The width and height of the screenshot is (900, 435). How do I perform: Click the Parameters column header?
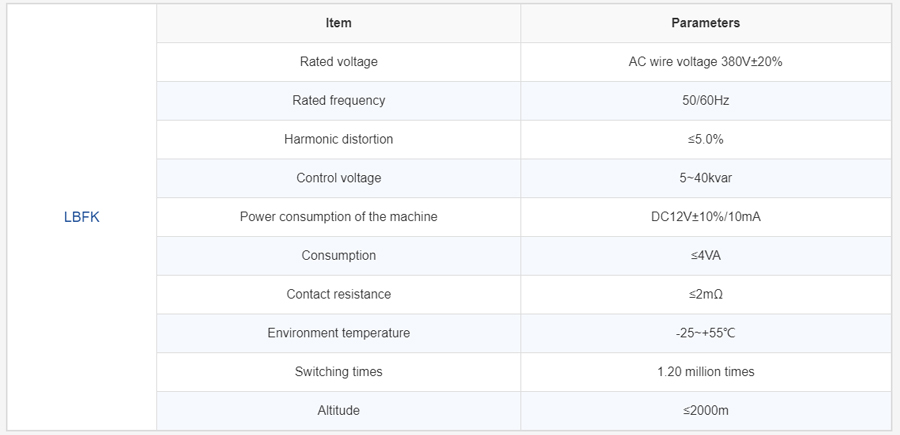pos(705,23)
